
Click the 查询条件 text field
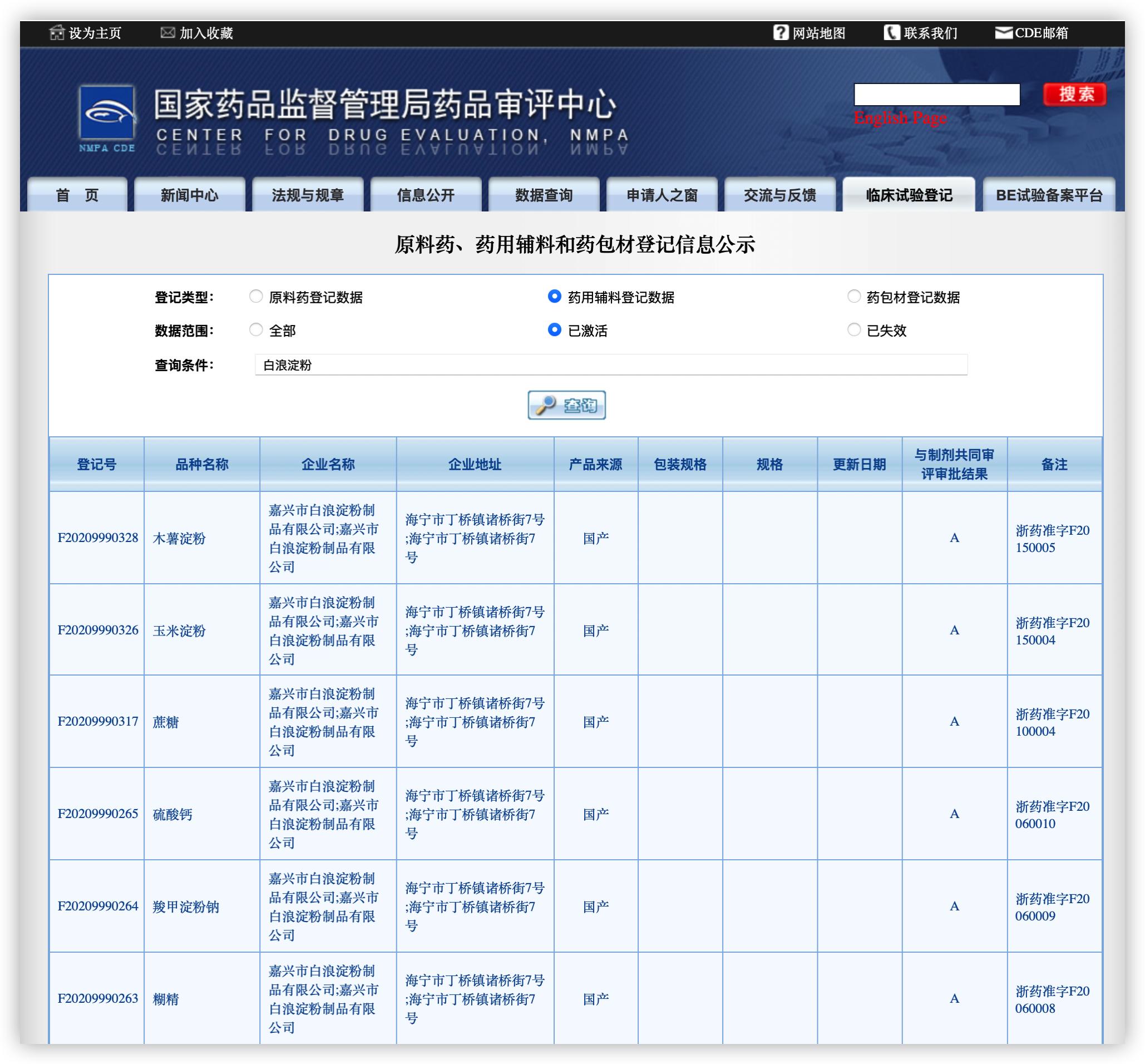610,365
